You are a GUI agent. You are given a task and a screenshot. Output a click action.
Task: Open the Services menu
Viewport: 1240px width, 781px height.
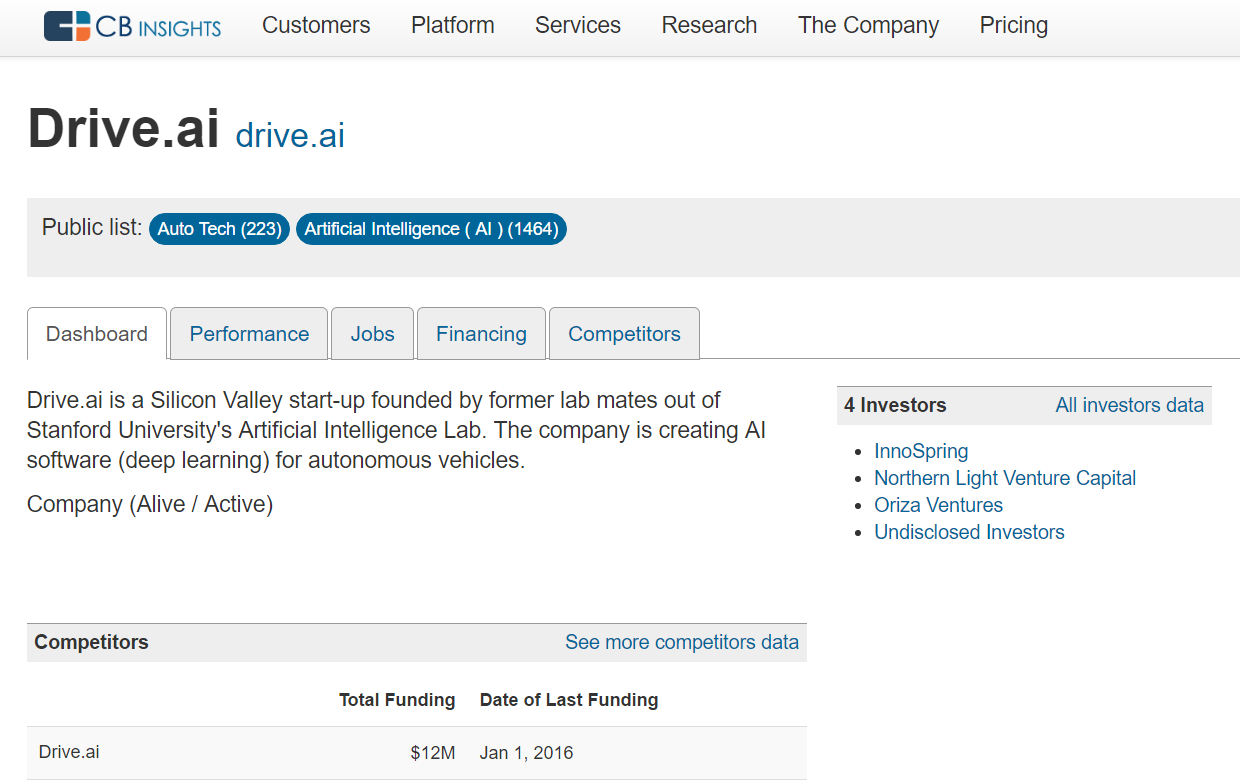(578, 26)
